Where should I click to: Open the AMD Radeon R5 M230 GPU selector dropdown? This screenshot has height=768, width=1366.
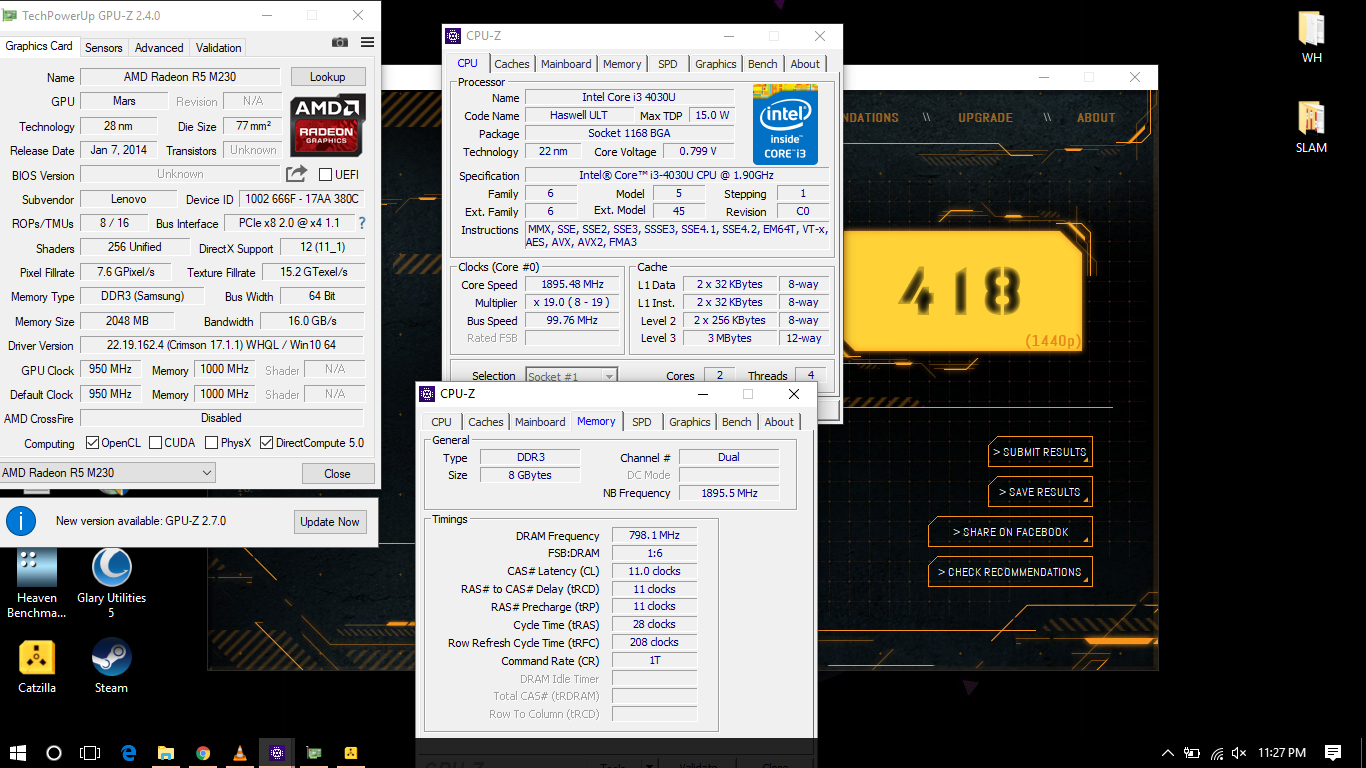point(107,473)
